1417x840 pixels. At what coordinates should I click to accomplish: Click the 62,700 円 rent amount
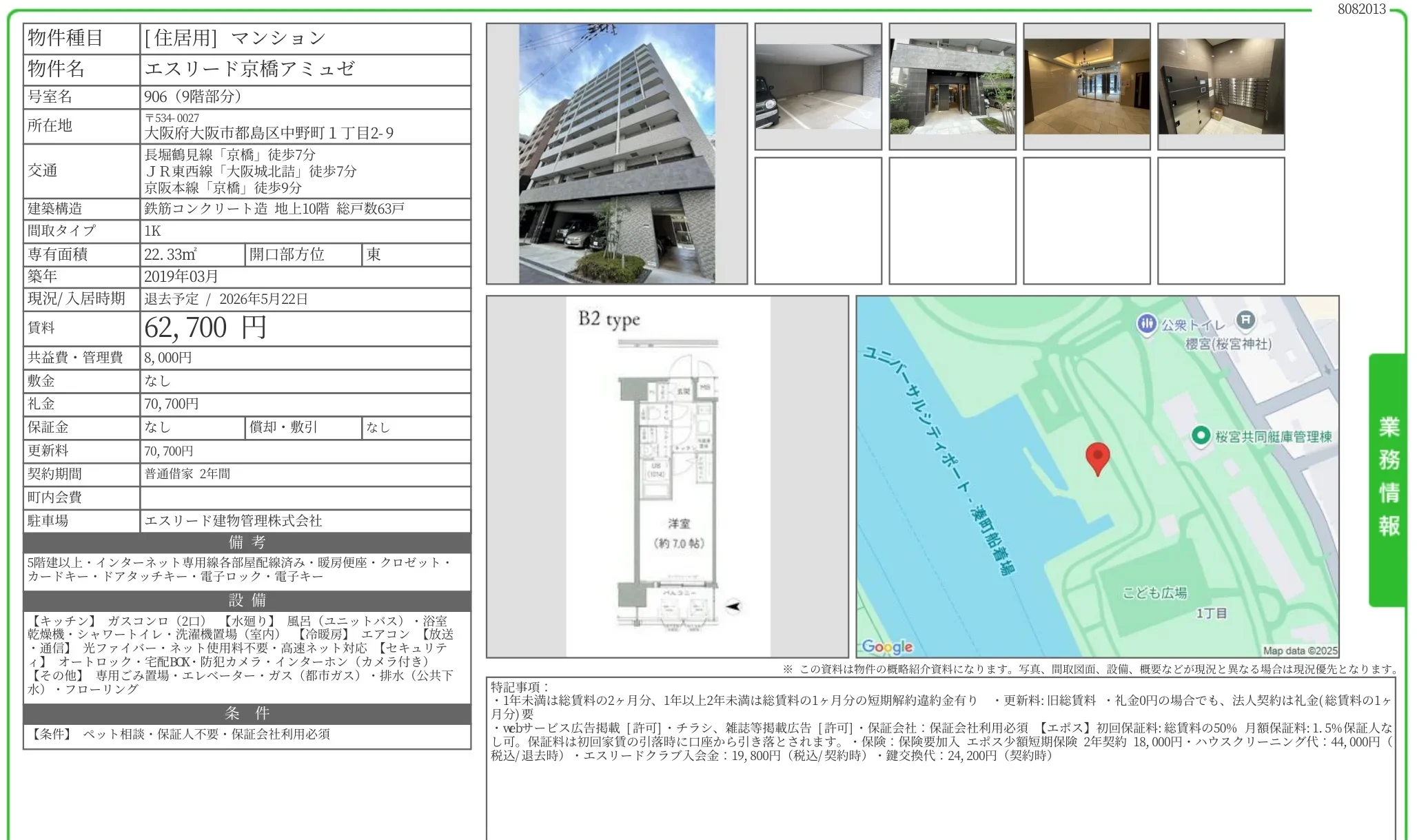(205, 328)
